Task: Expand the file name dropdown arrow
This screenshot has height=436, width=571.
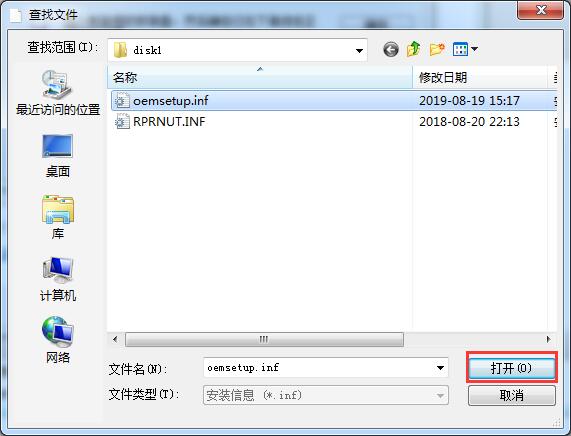Action: point(440,368)
